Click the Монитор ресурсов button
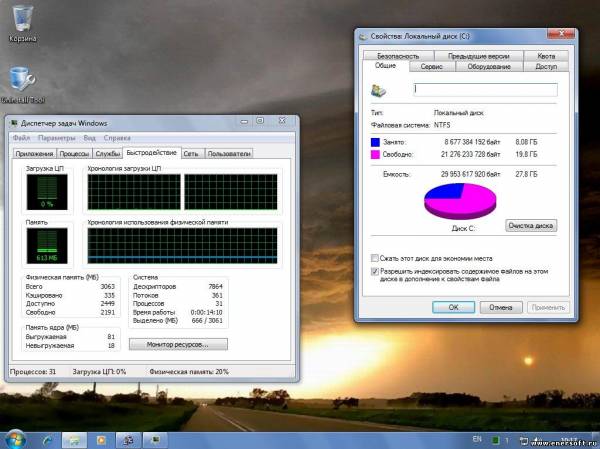The image size is (600, 449). (178, 345)
